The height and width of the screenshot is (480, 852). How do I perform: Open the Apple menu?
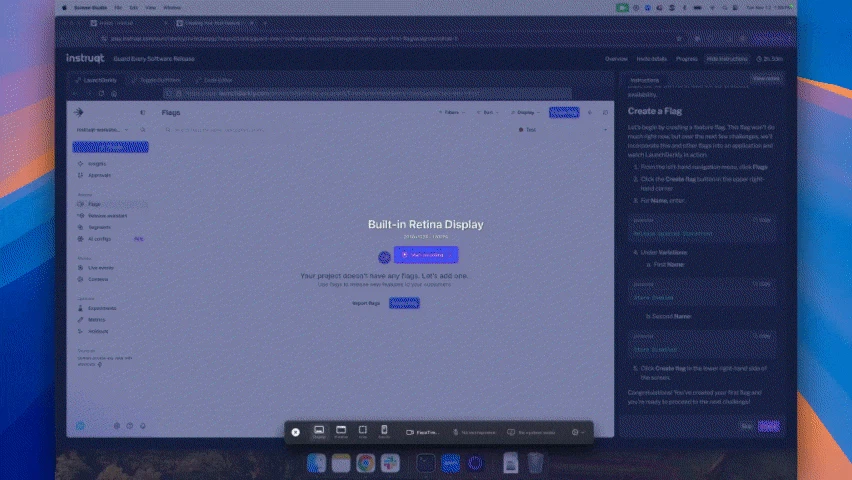click(x=65, y=8)
